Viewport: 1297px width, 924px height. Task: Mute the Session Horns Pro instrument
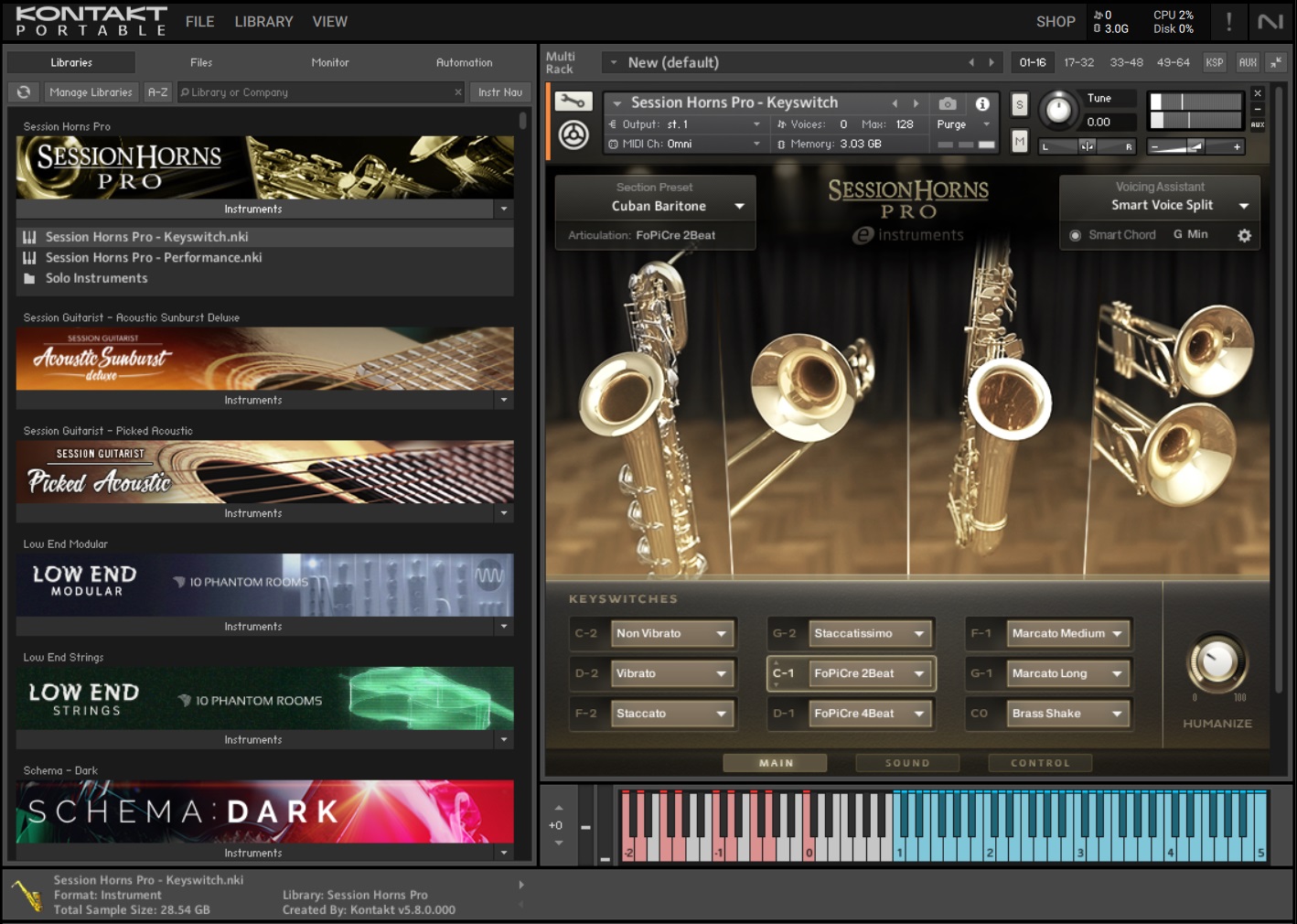(1019, 142)
